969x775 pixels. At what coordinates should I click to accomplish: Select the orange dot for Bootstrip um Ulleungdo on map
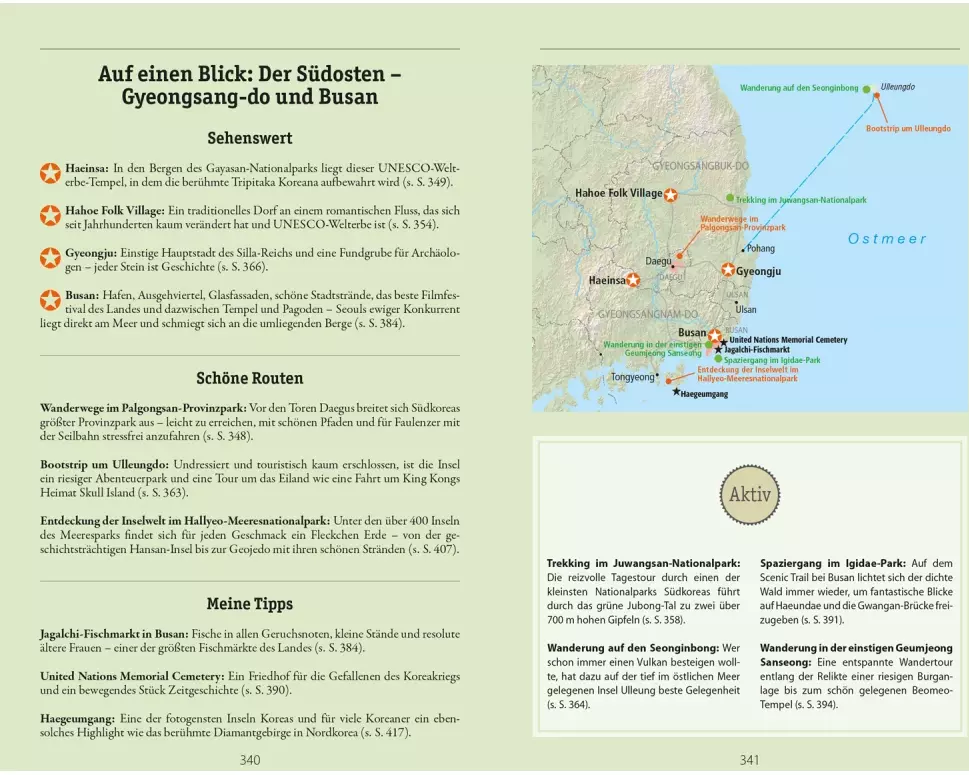tap(877, 96)
